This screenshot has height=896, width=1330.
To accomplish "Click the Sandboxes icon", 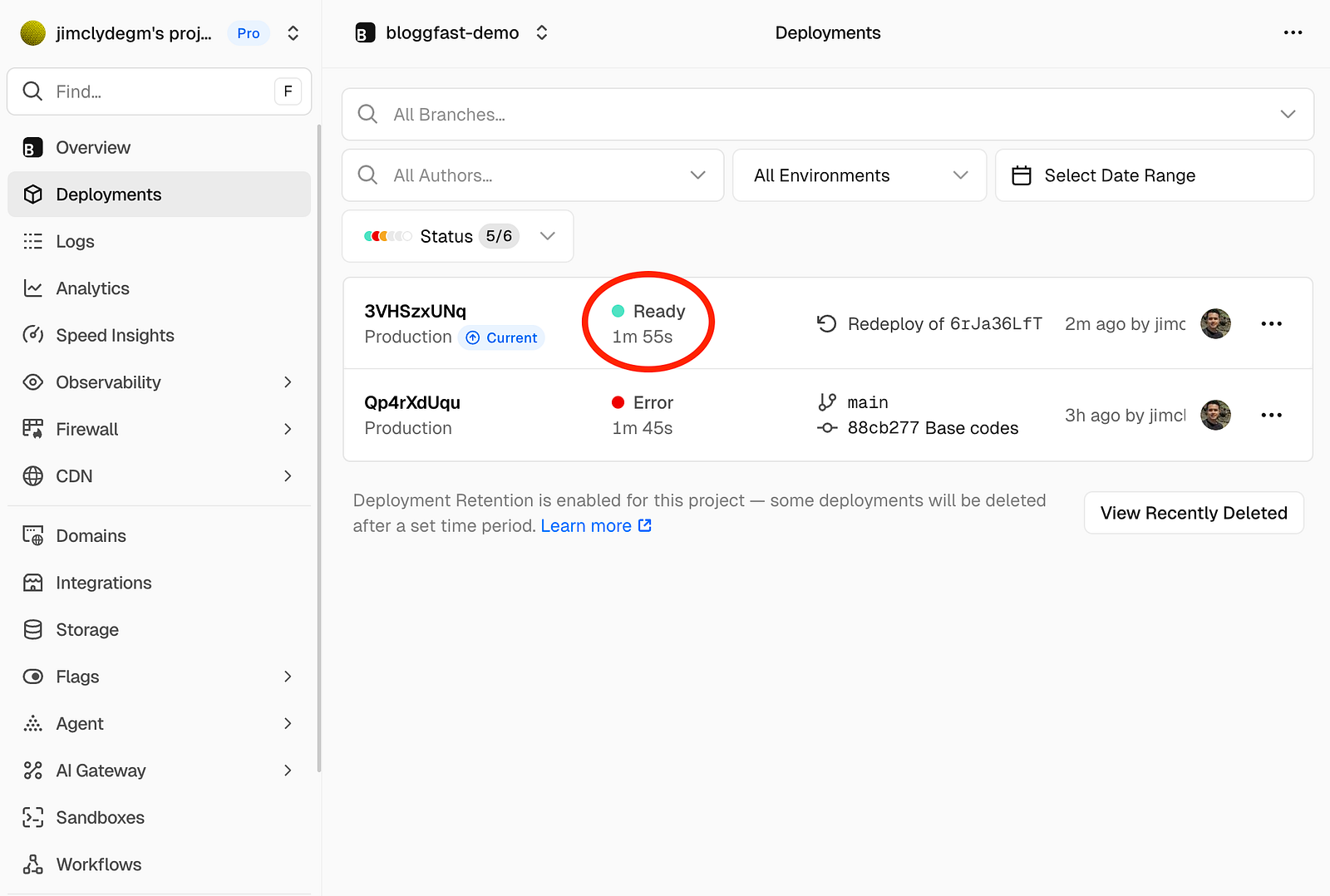I will pyautogui.click(x=32, y=818).
